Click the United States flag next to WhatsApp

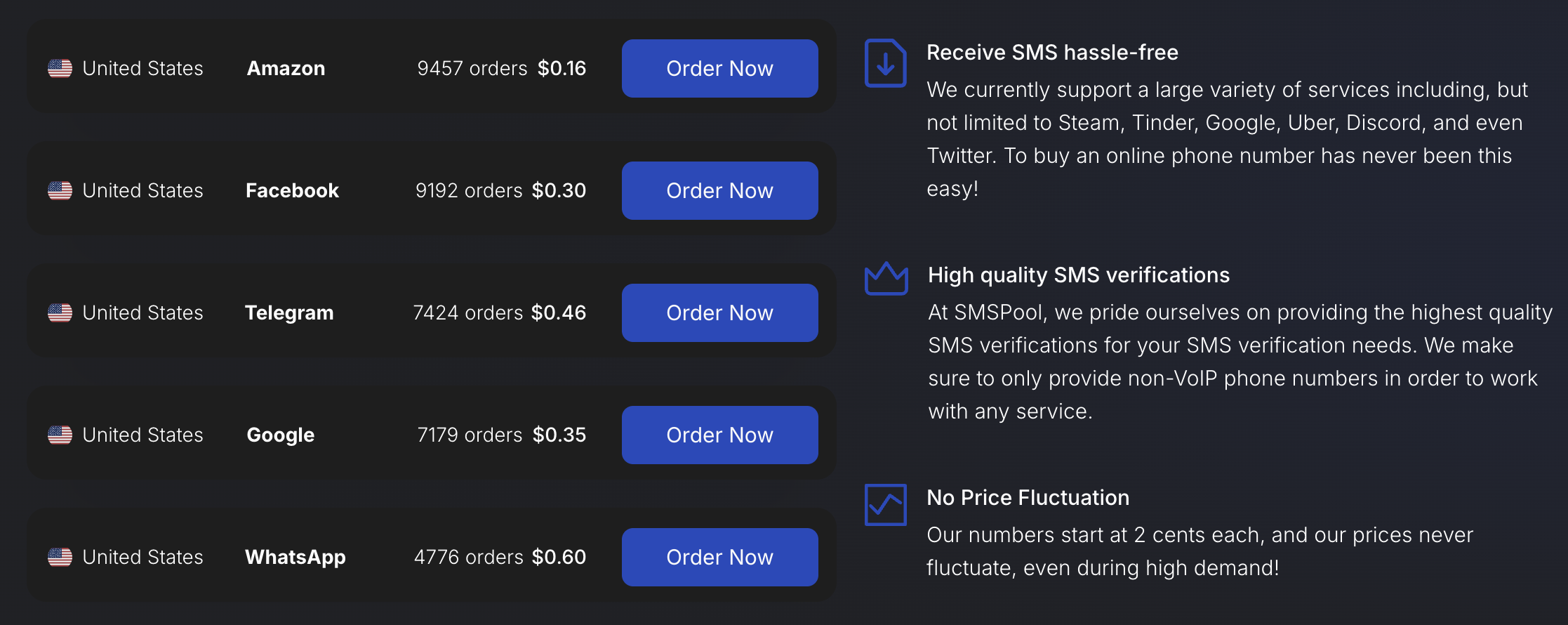click(x=60, y=557)
